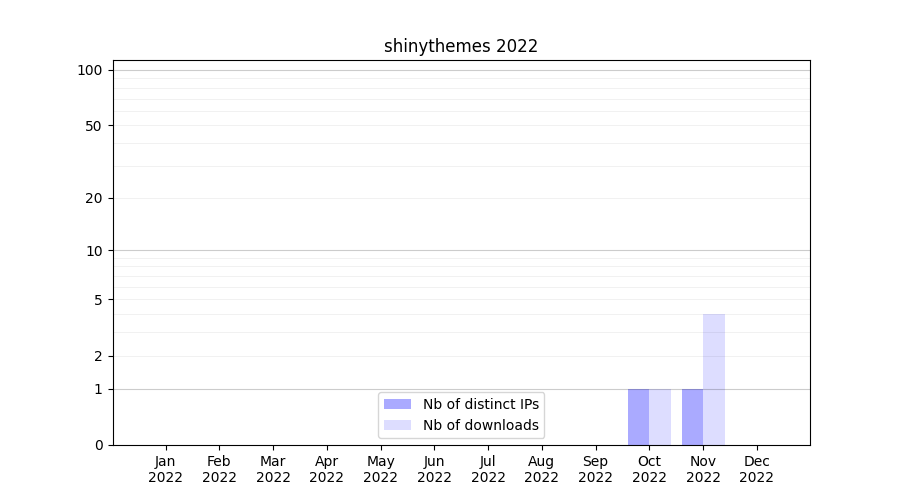Click the 'Nb of downloads' legend swatch
Image resolution: width=900 pixels, height=500 pixels.
point(397,425)
